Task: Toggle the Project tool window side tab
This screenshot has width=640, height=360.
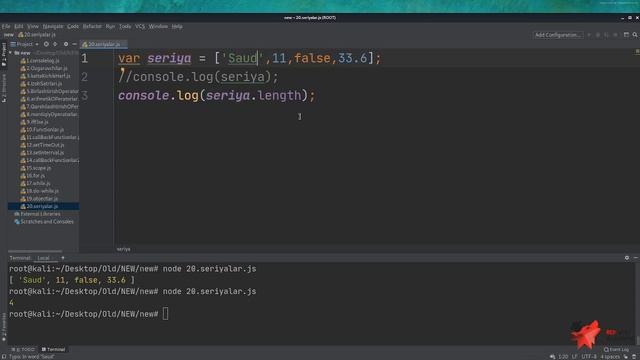Action: click(4, 54)
